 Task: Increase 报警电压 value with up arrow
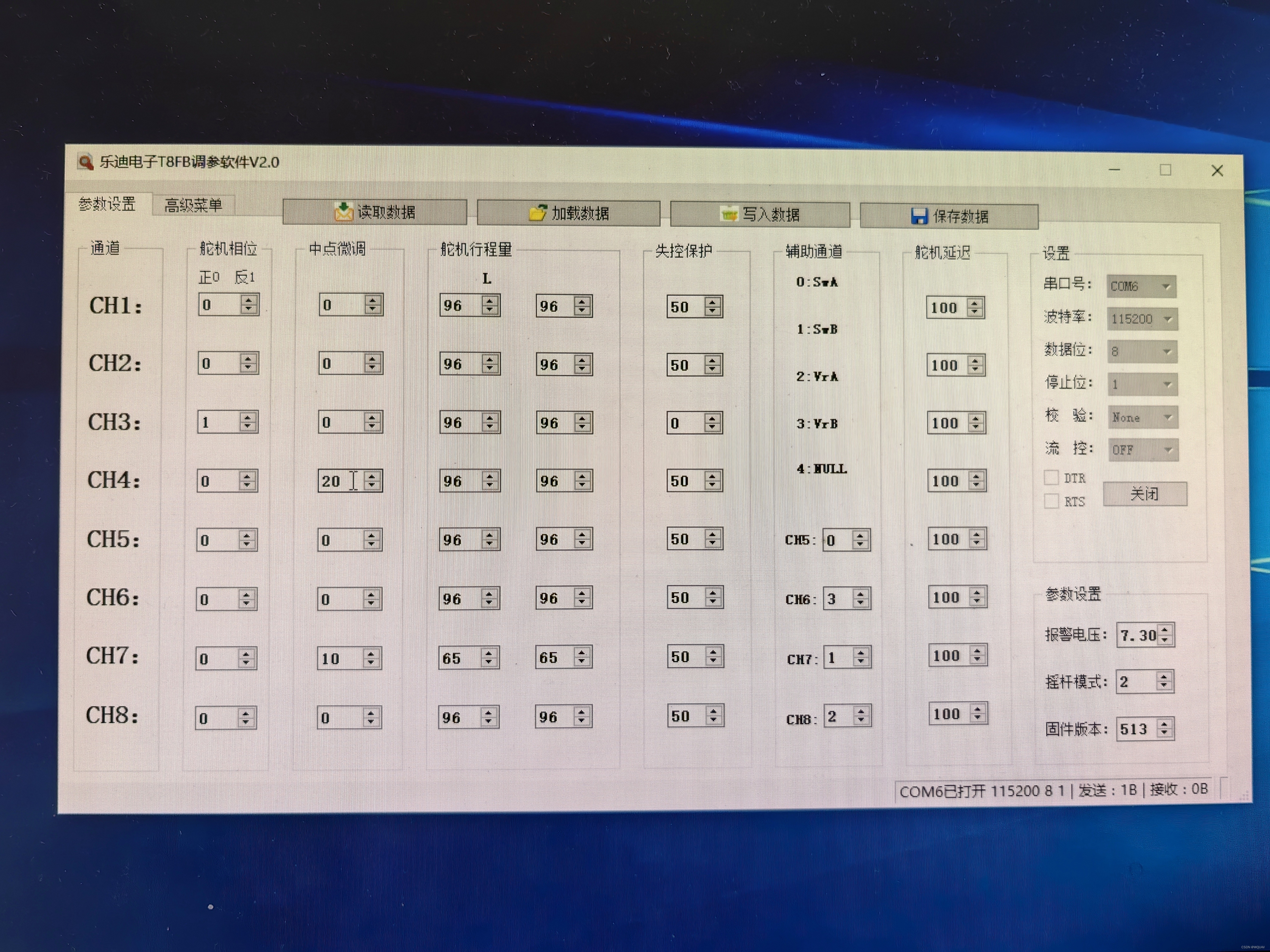(x=1165, y=630)
